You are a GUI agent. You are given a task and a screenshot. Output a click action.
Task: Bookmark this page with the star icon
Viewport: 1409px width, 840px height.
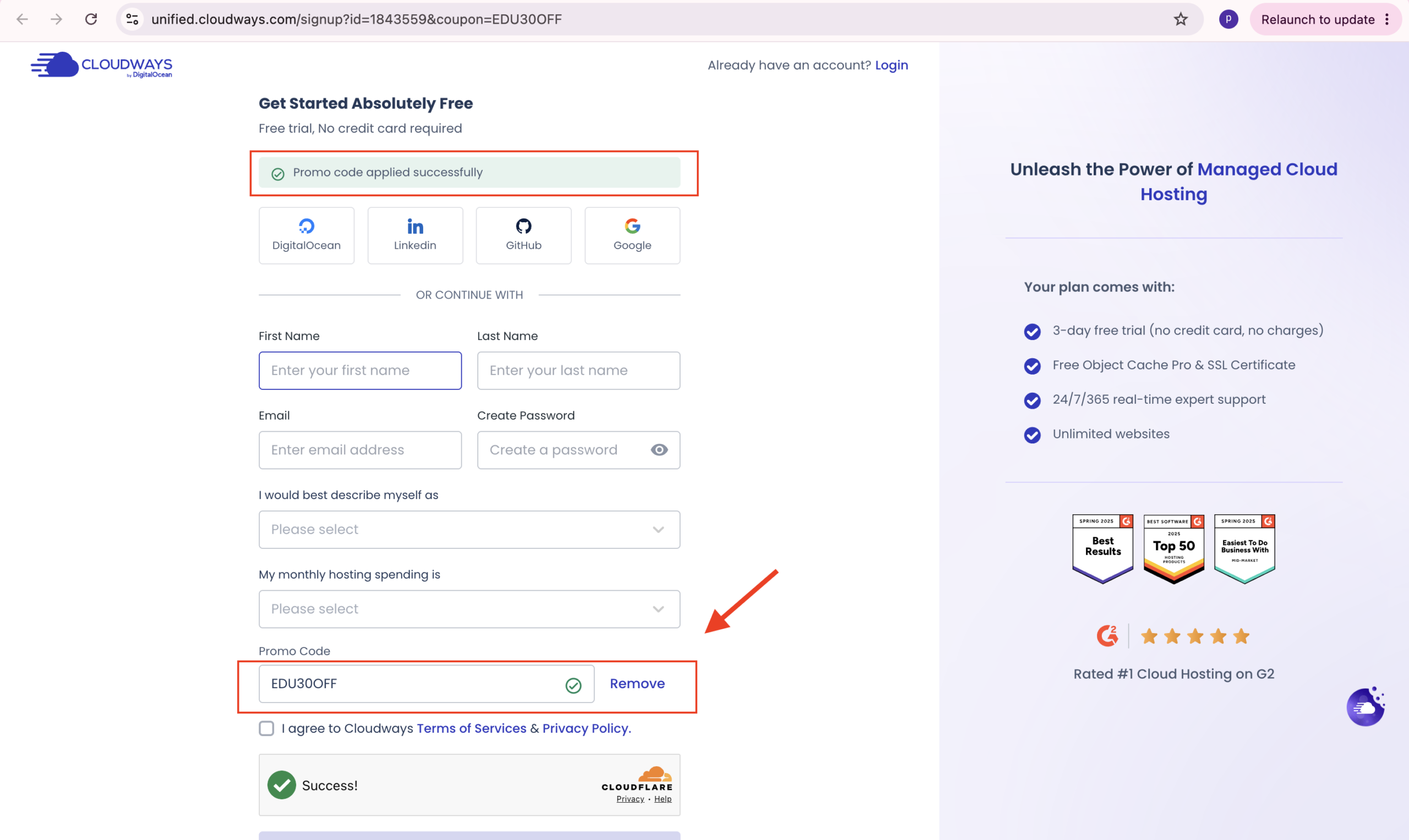click(1181, 19)
